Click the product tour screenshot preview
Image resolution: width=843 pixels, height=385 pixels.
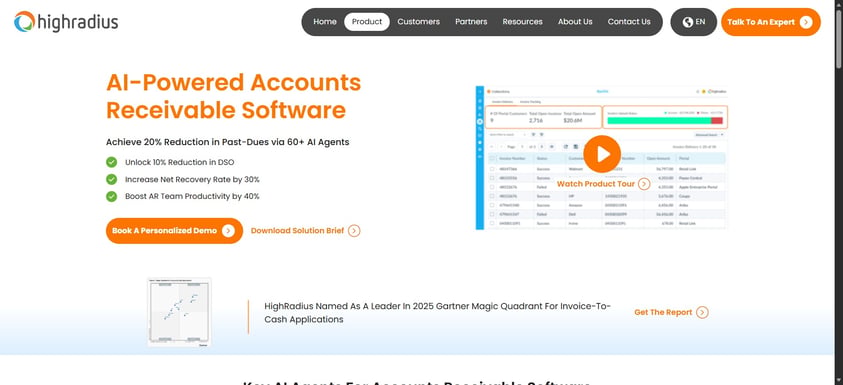(602, 158)
